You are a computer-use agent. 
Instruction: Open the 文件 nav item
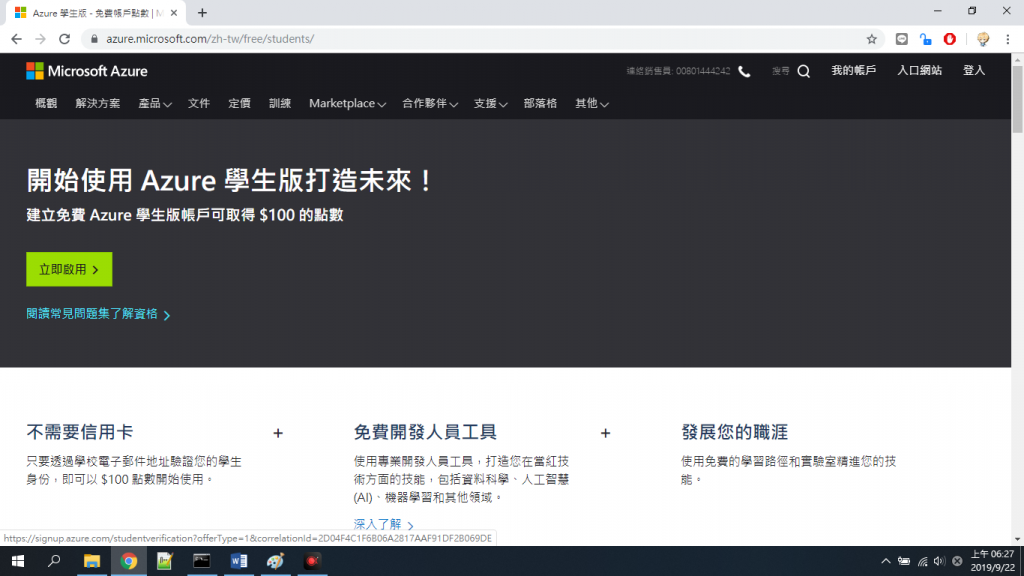point(199,103)
